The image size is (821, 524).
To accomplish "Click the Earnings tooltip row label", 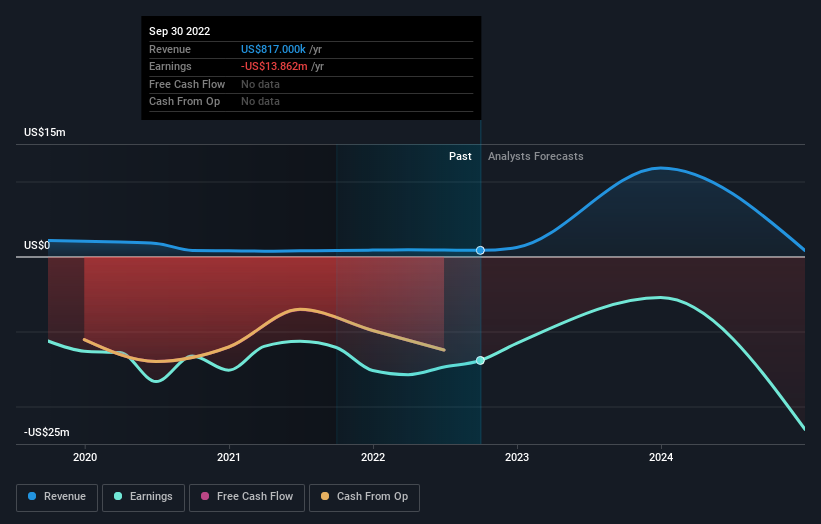I will click(x=170, y=66).
